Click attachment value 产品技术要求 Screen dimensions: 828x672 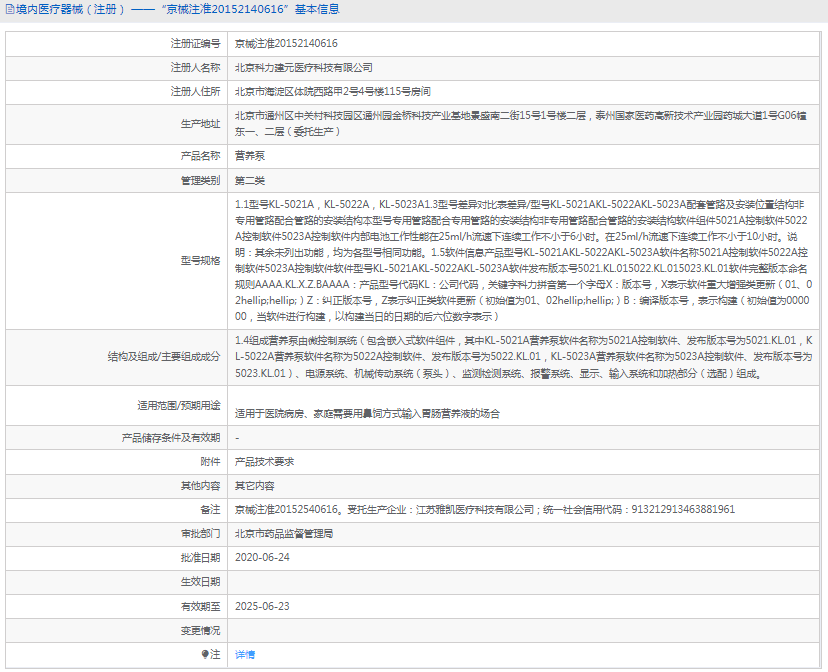(265, 461)
